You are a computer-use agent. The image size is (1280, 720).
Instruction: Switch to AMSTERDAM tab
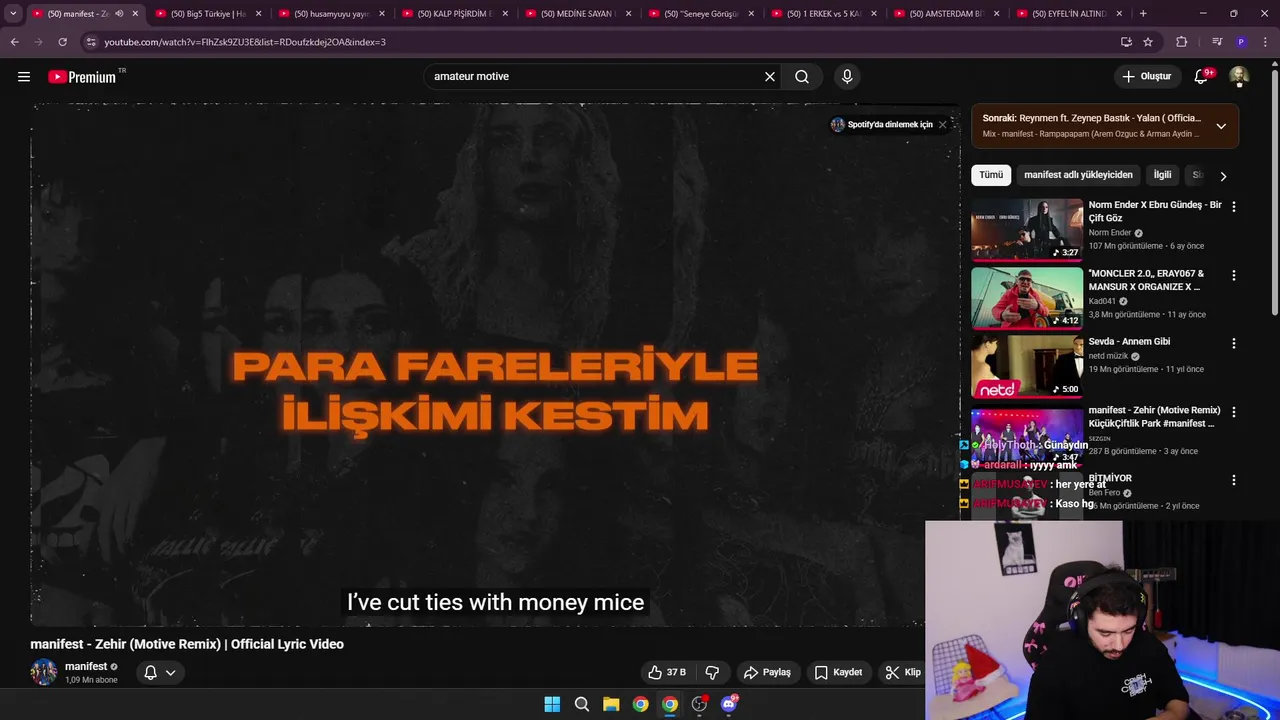[x=946, y=14]
